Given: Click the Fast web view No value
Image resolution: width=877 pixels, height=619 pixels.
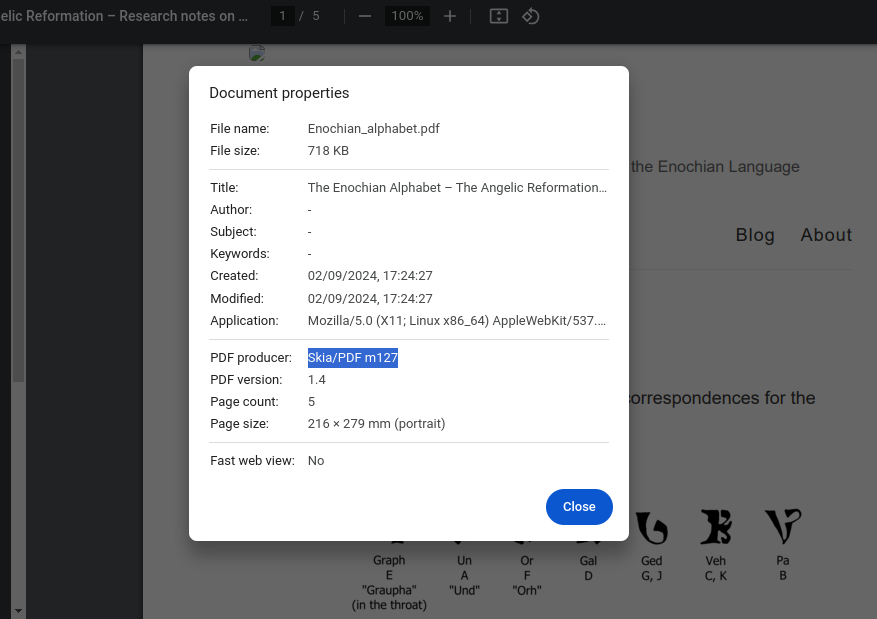Looking at the screenshot, I should point(315,461).
